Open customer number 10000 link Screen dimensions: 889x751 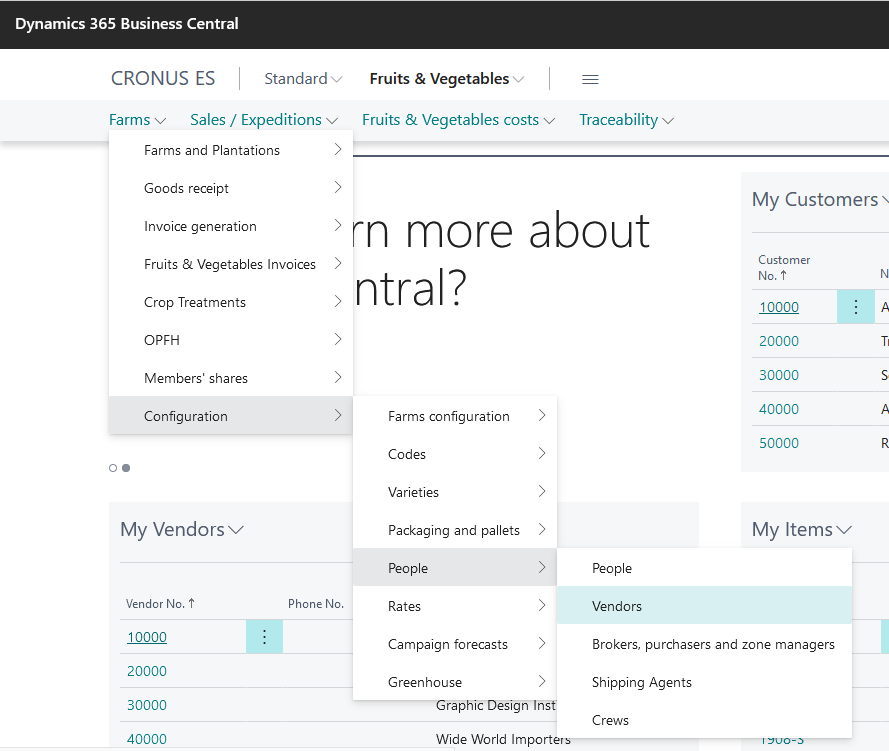779,307
